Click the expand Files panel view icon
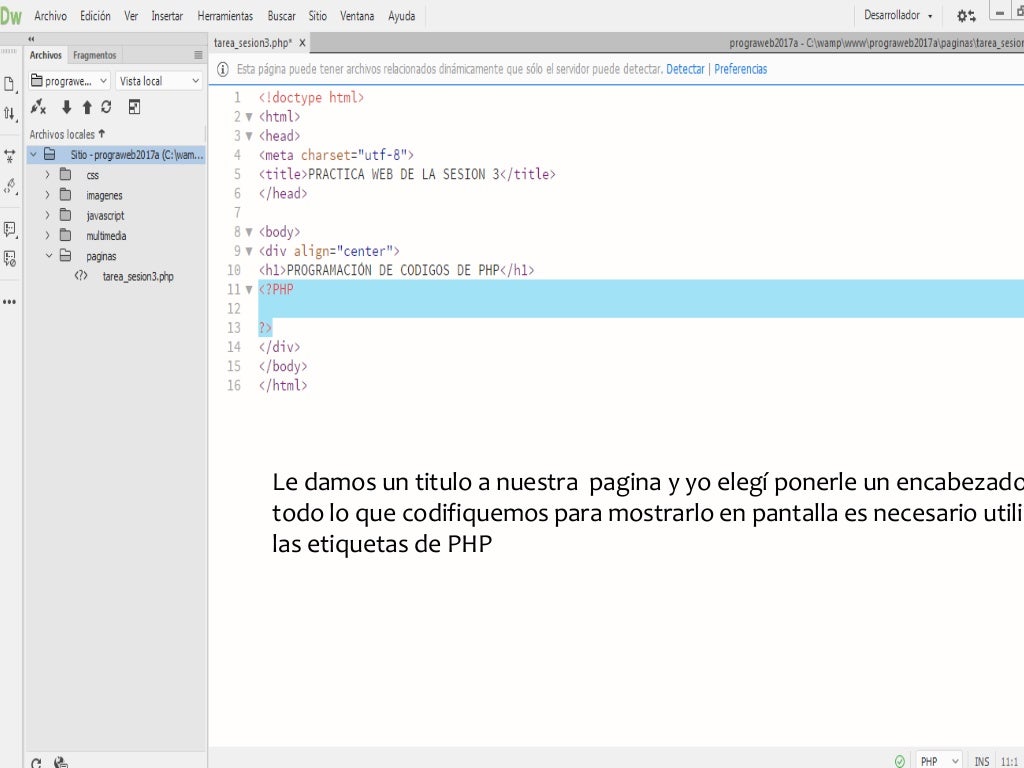Screen dimensions: 1024x768 [x=135, y=107]
